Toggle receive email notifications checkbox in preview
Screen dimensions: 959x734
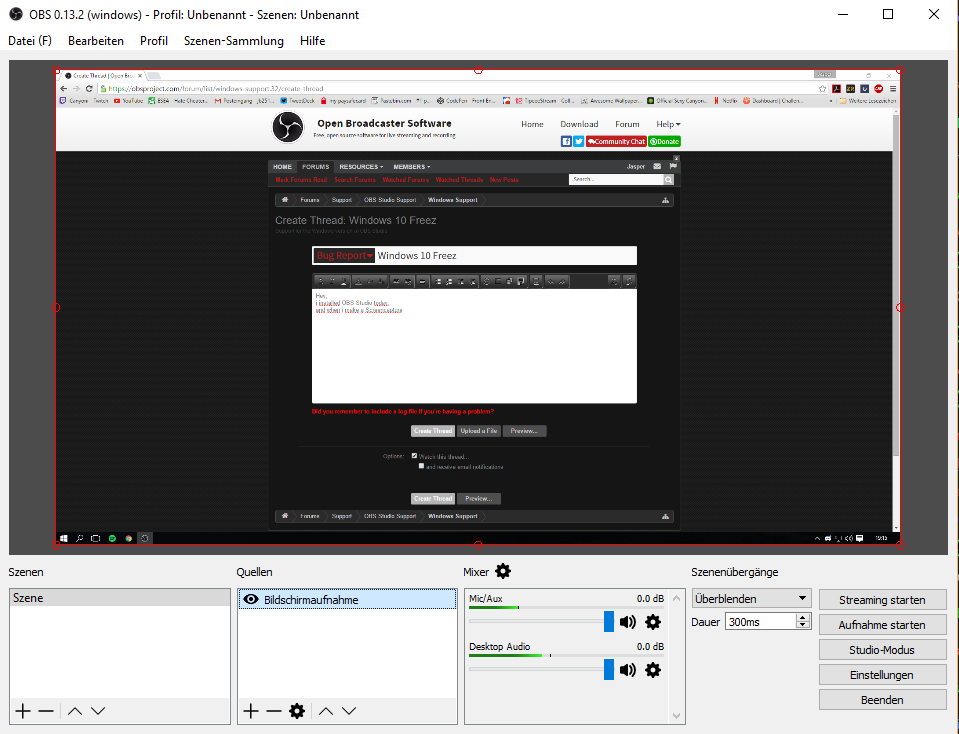pyautogui.click(x=421, y=466)
